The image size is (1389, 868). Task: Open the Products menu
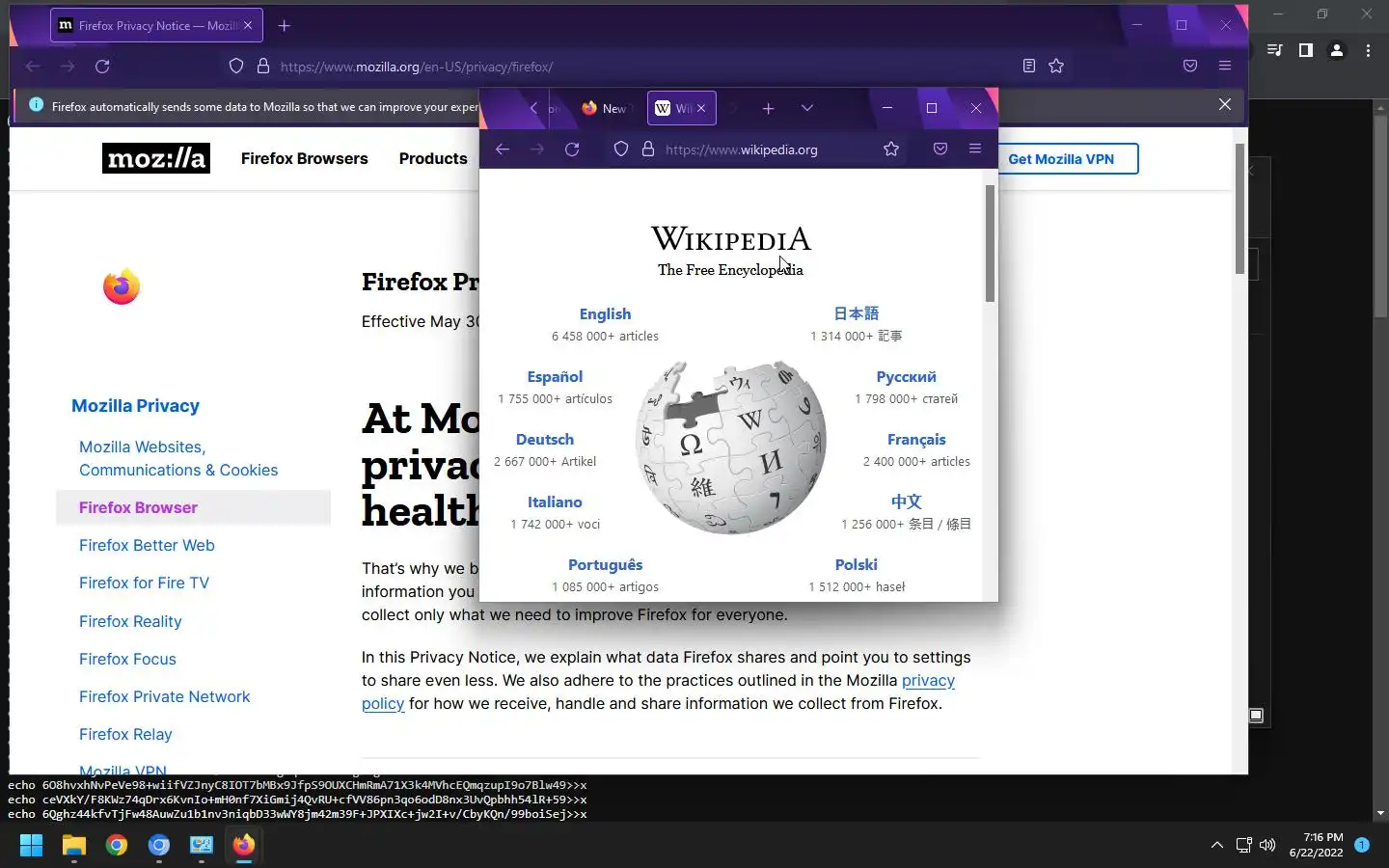click(x=433, y=159)
